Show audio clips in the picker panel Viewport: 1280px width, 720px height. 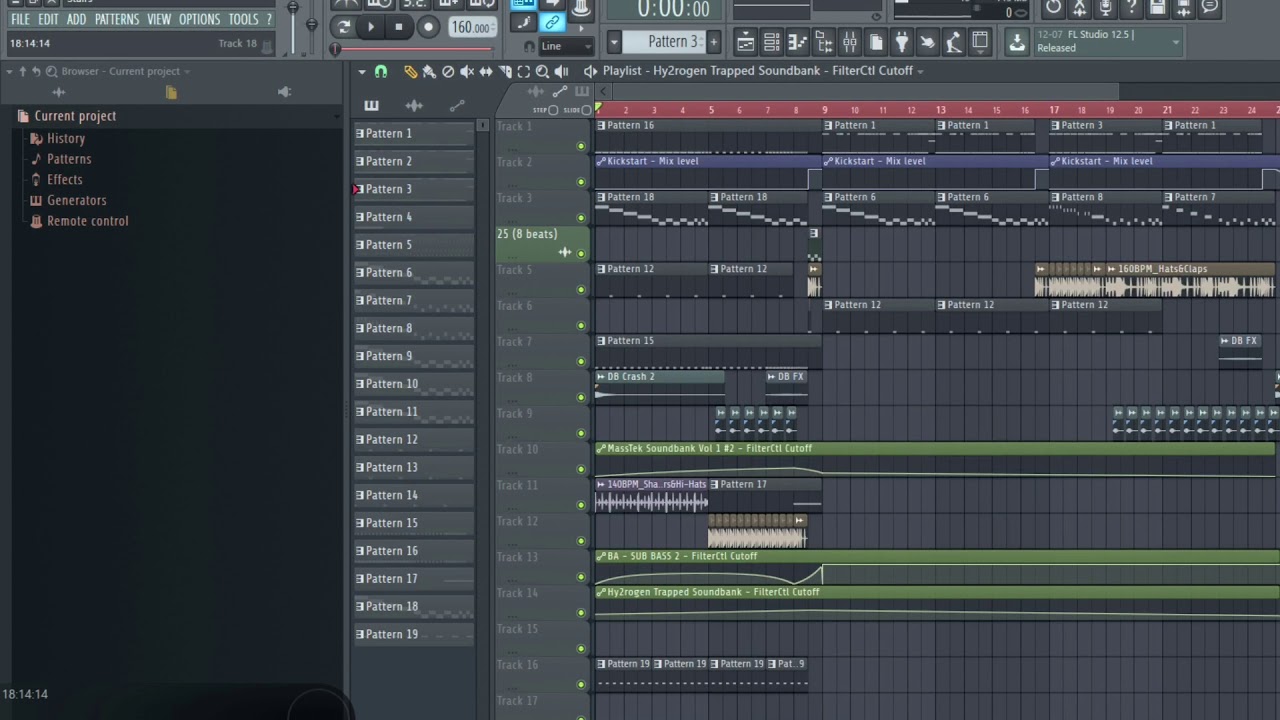click(x=414, y=106)
